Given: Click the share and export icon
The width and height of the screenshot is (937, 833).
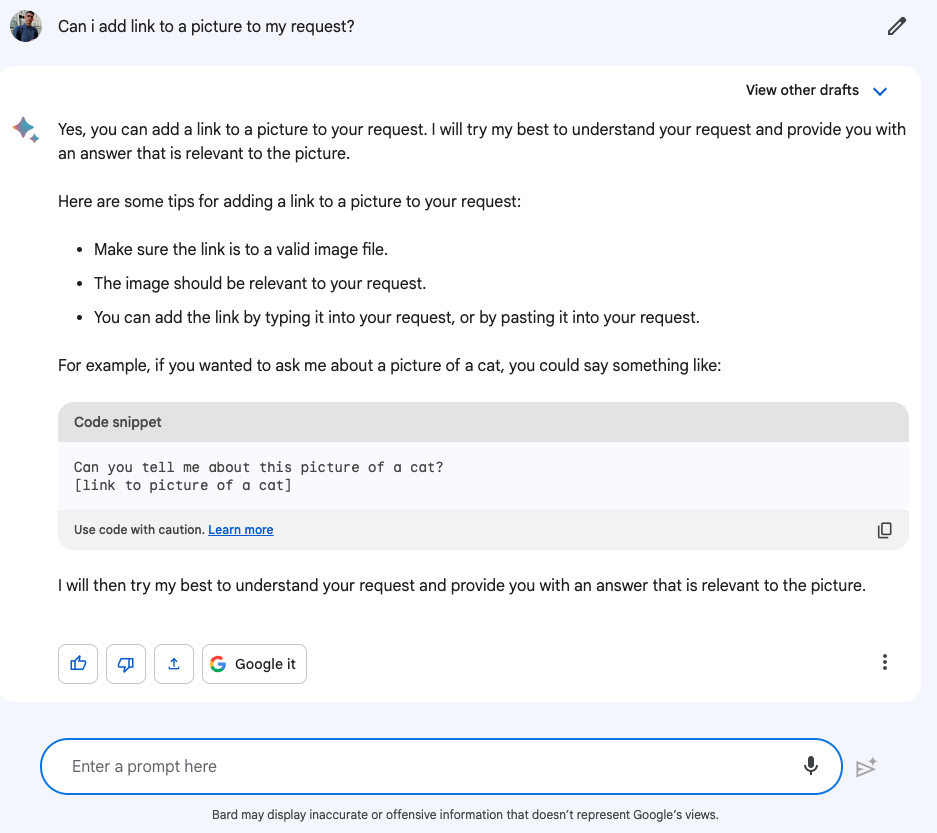Looking at the screenshot, I should click(x=174, y=664).
